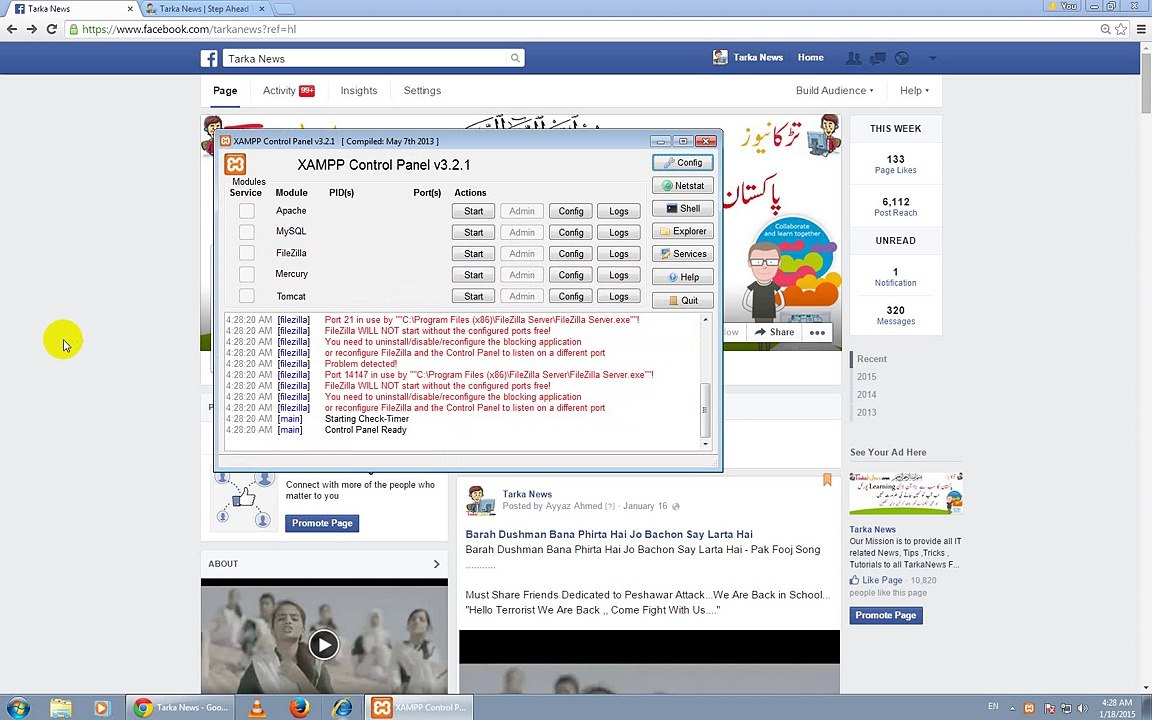The height and width of the screenshot is (720, 1152).
Task: Switch to Tarka News Step Ahead tab
Action: (204, 9)
